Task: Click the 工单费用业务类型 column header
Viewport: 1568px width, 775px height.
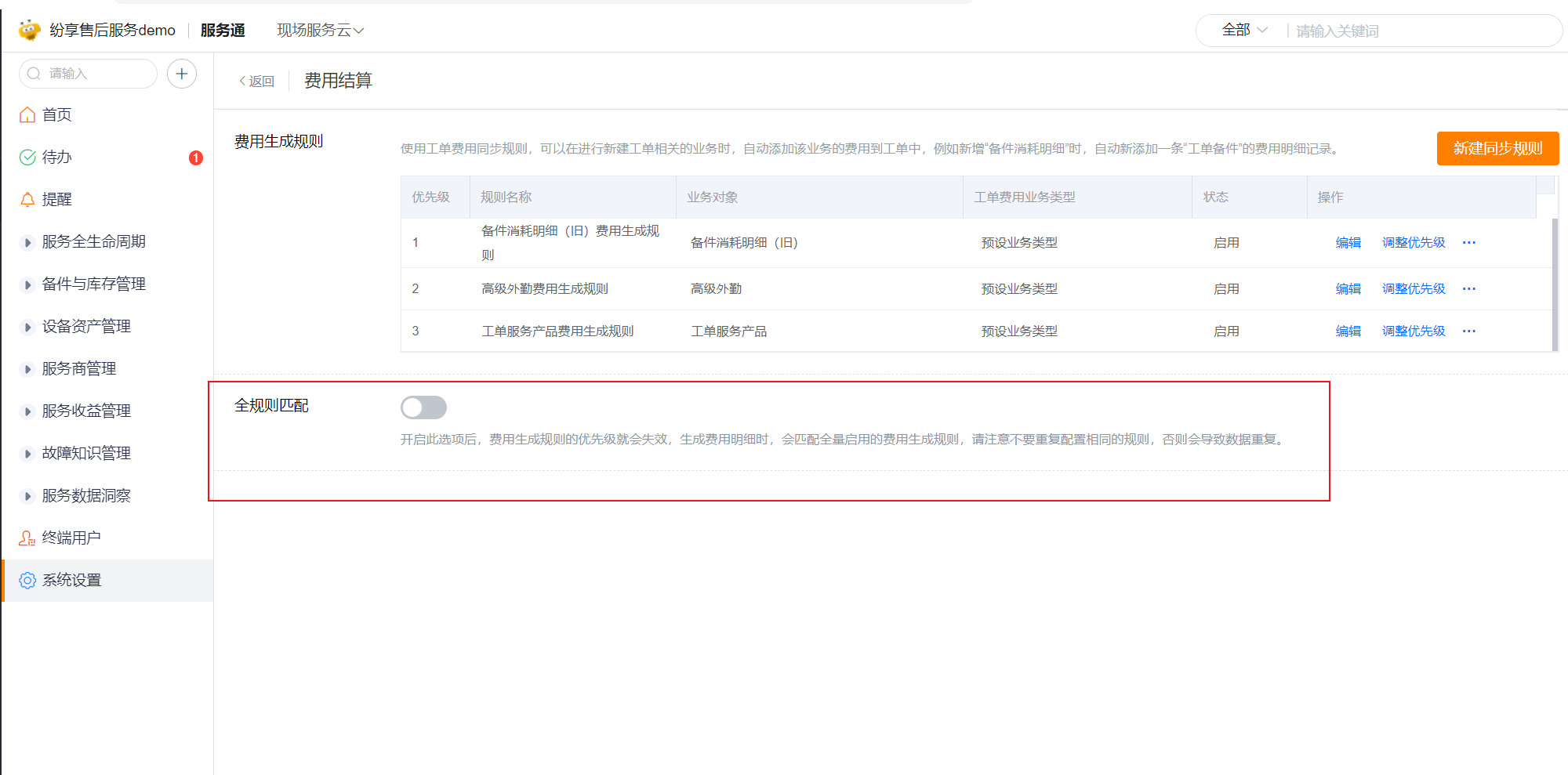Action: pos(1077,197)
